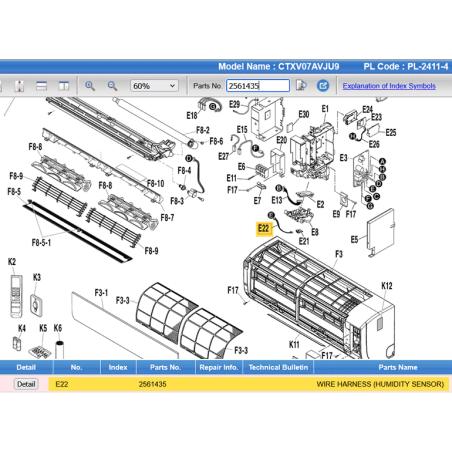Select the E22 cell in the results row
This screenshot has width=452, height=452.
(62, 384)
